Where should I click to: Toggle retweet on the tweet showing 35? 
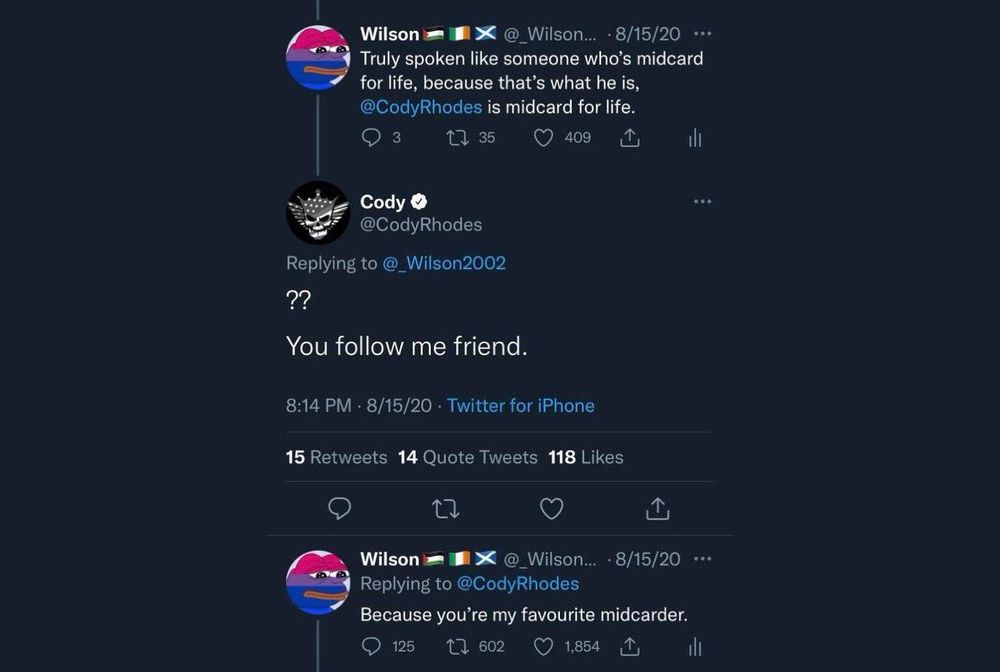(x=459, y=138)
